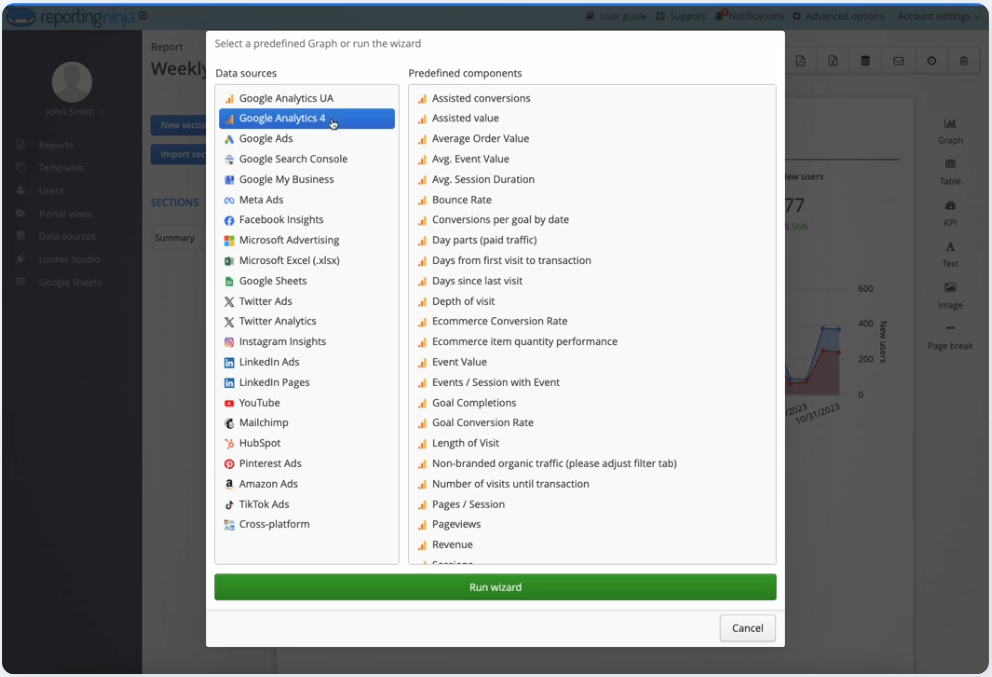Choose Amazon Ads data source
The width and height of the screenshot is (992, 677).
pos(307,483)
